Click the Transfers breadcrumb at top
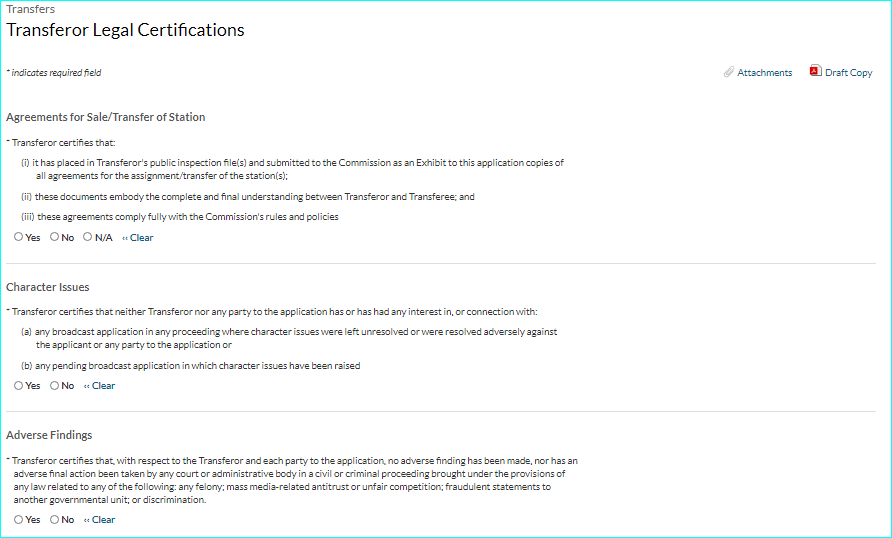The width and height of the screenshot is (892, 538). [x=31, y=9]
